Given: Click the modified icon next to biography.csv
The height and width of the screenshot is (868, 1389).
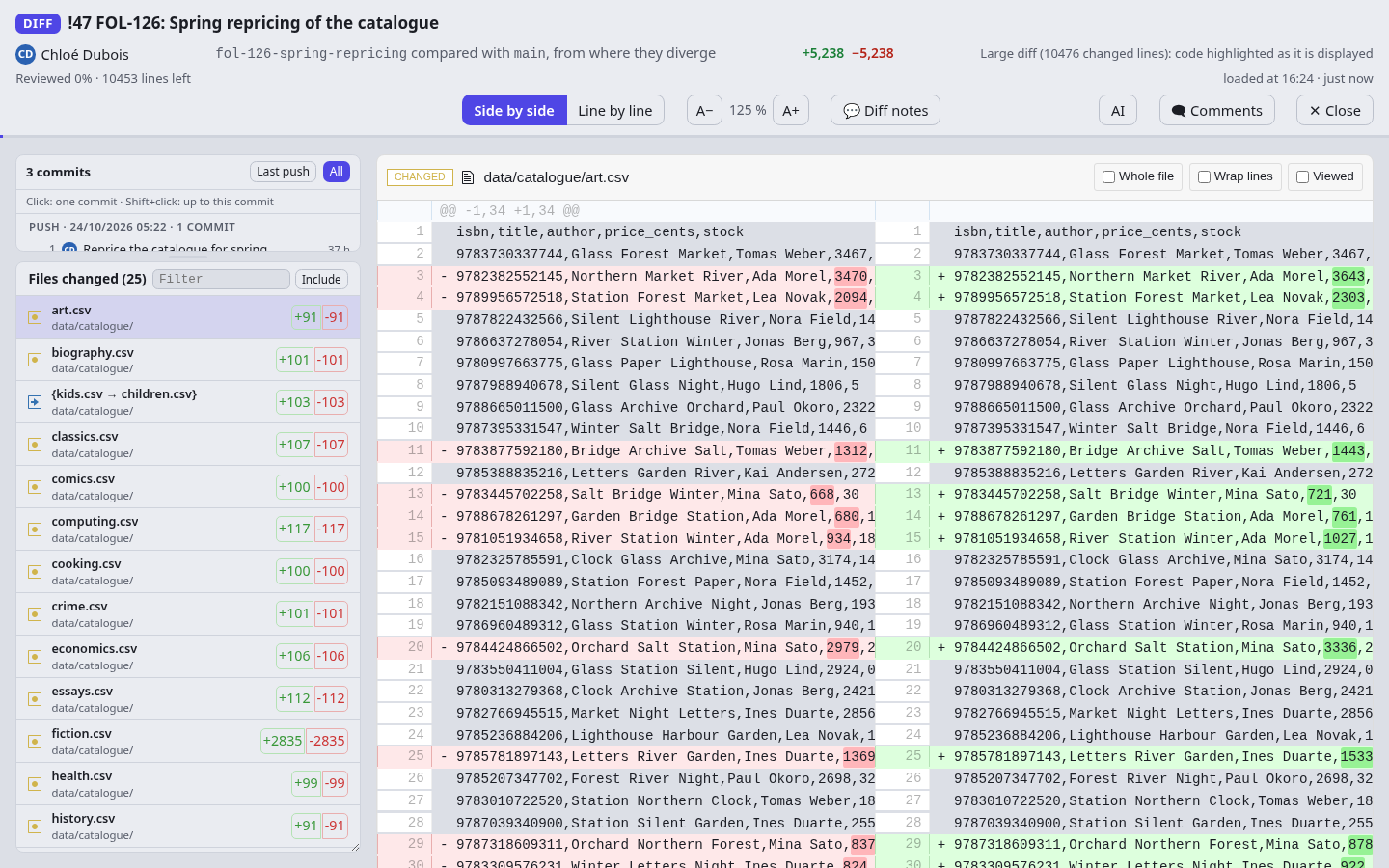Looking at the screenshot, I should tap(35, 360).
